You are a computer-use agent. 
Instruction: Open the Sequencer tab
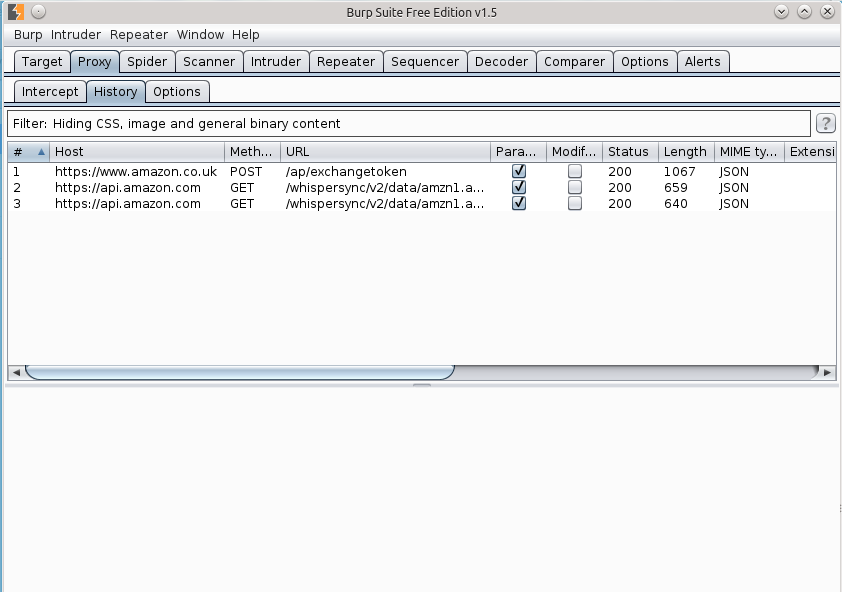[425, 62]
